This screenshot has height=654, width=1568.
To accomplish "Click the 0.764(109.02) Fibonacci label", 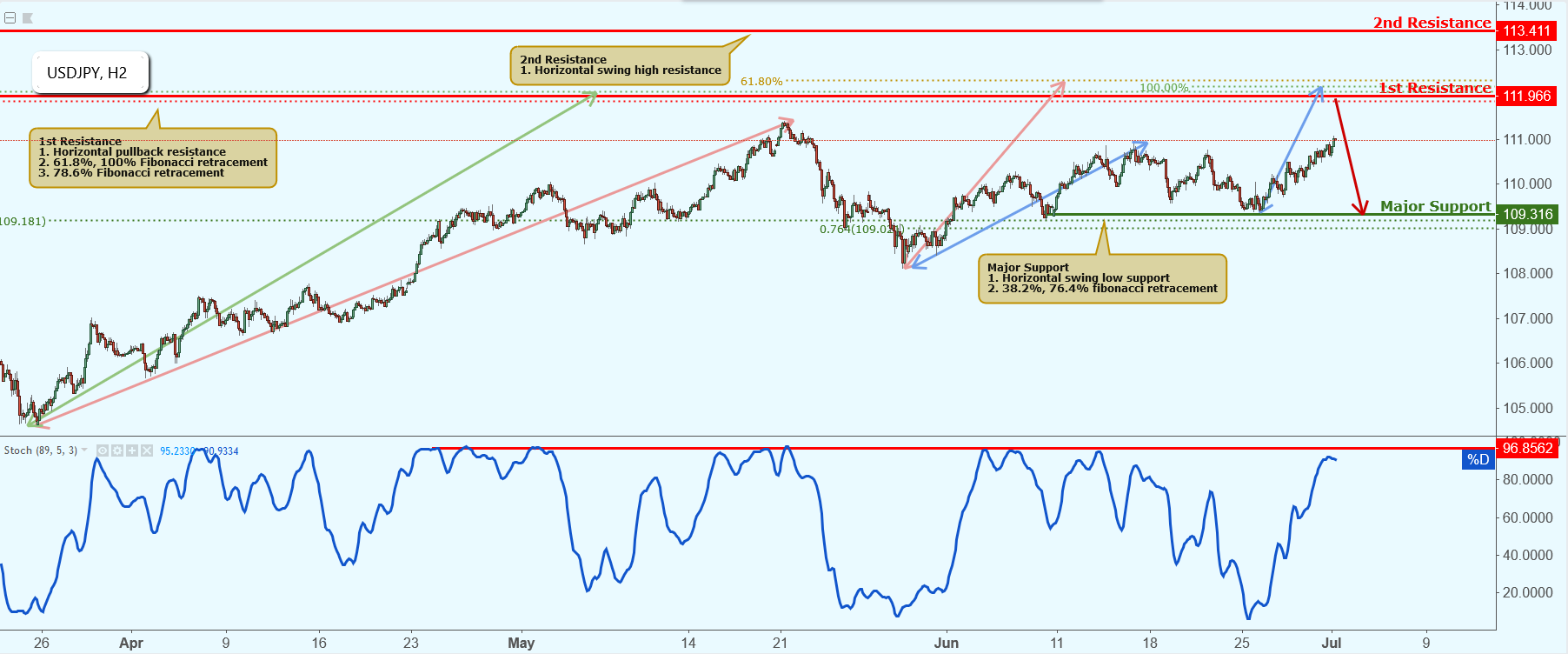I will 860,230.
